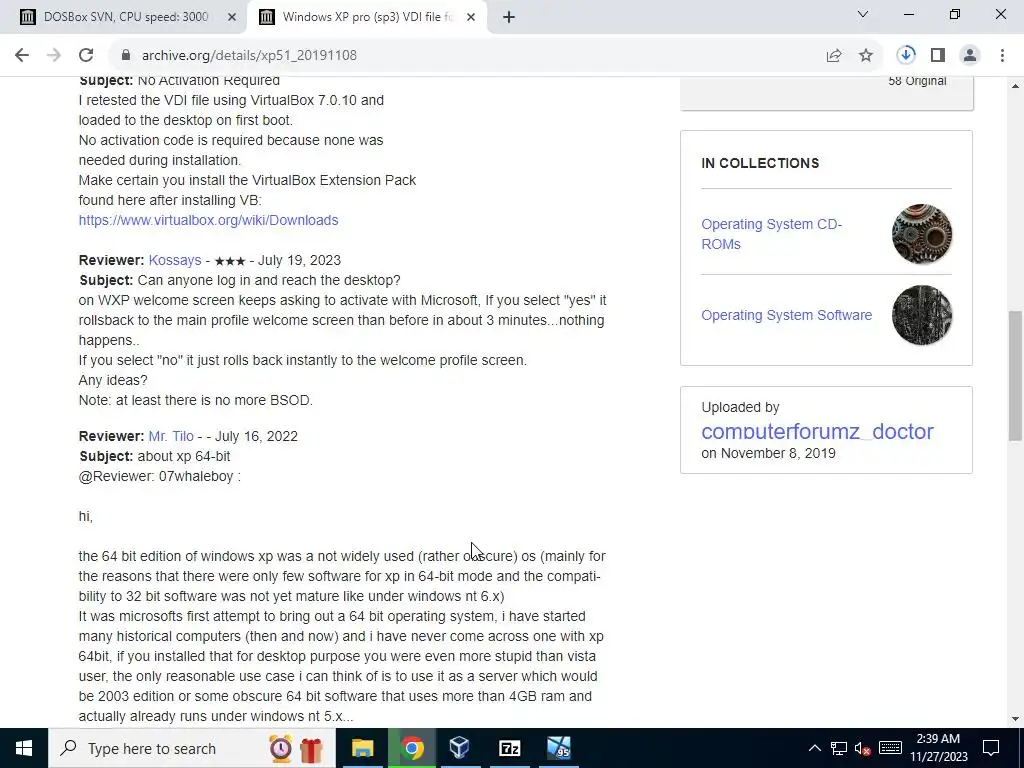Toggle the Chrome side panel
This screenshot has height=768, width=1024.
[x=938, y=56]
